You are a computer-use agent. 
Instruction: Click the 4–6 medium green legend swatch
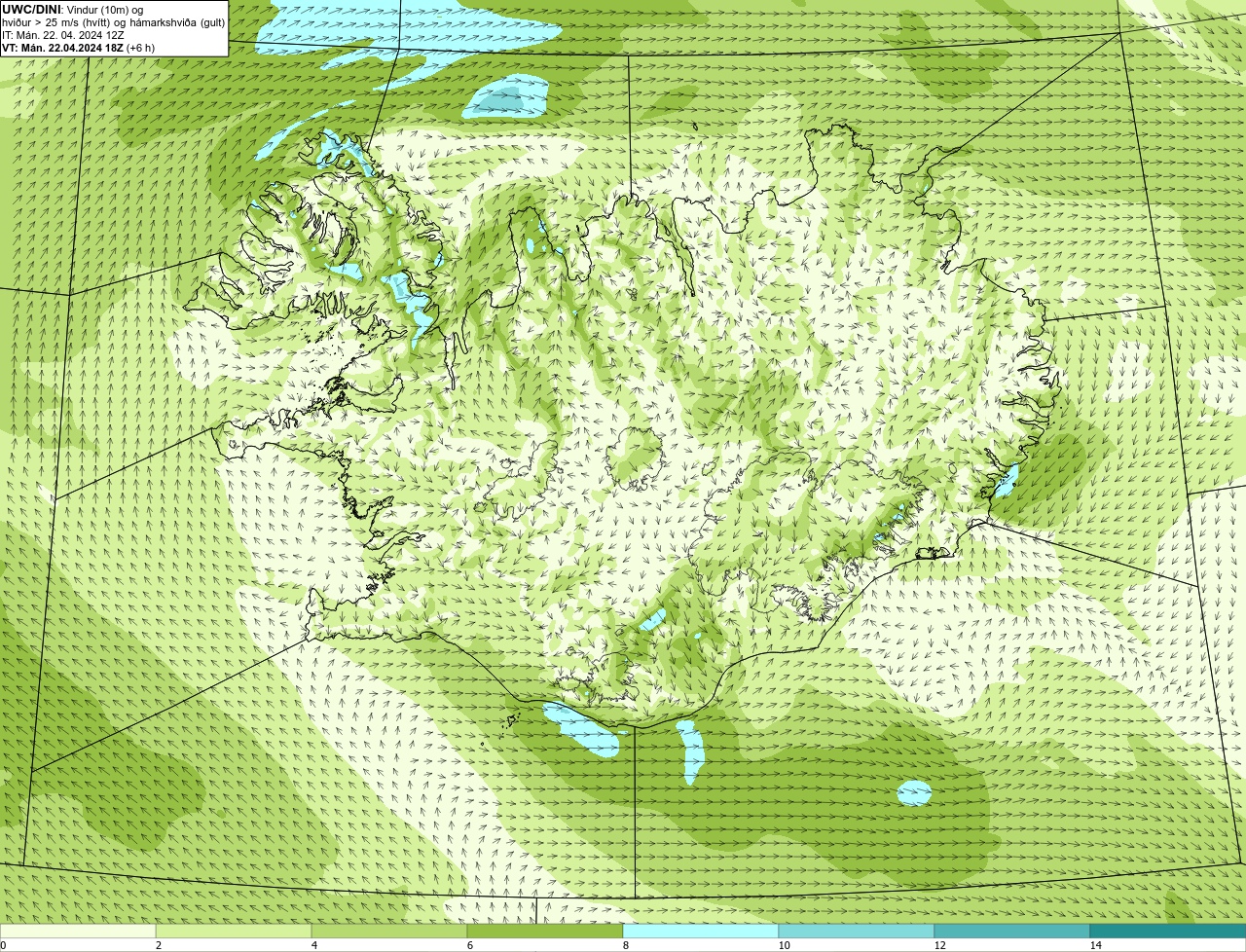click(389, 931)
